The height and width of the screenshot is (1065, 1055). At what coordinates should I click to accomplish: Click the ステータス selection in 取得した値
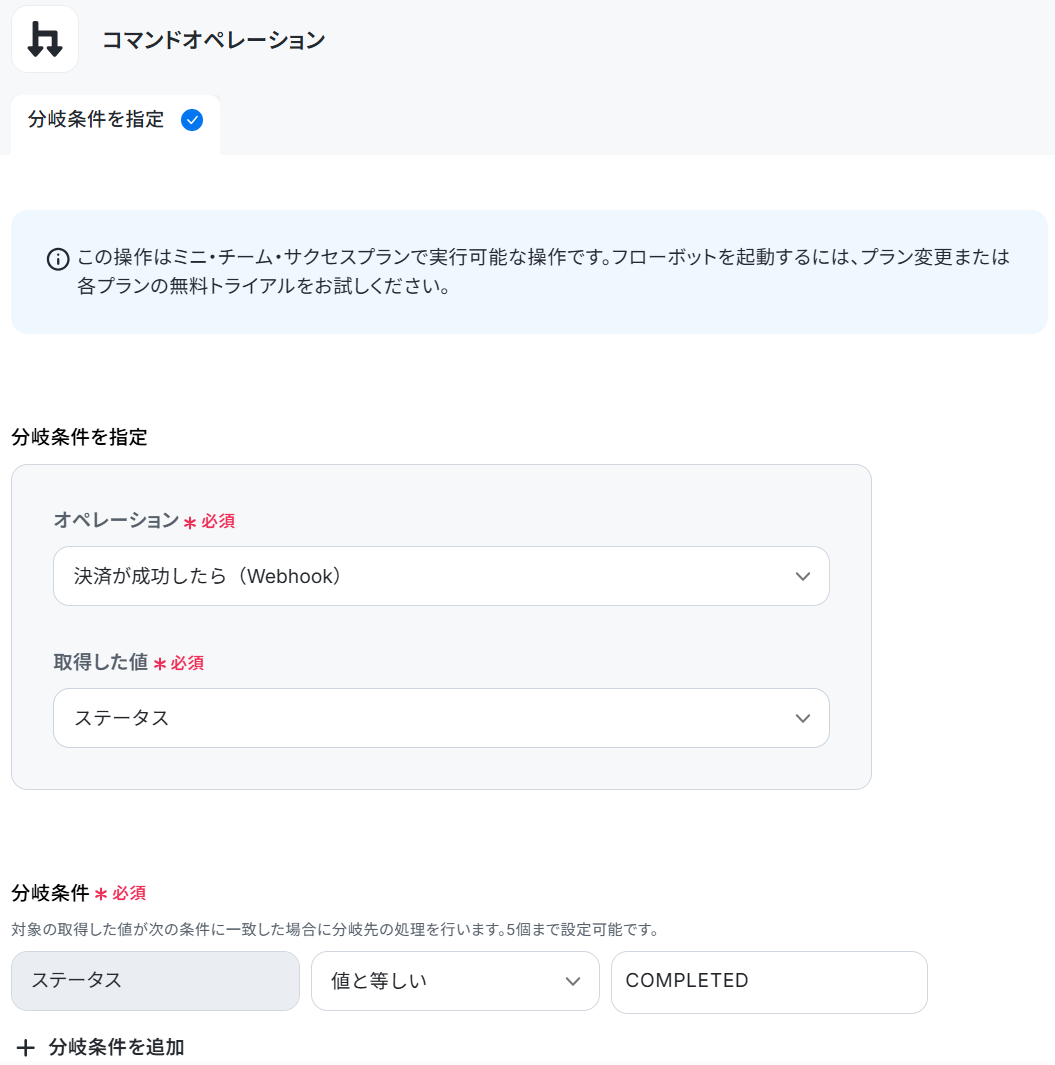[x=442, y=718]
